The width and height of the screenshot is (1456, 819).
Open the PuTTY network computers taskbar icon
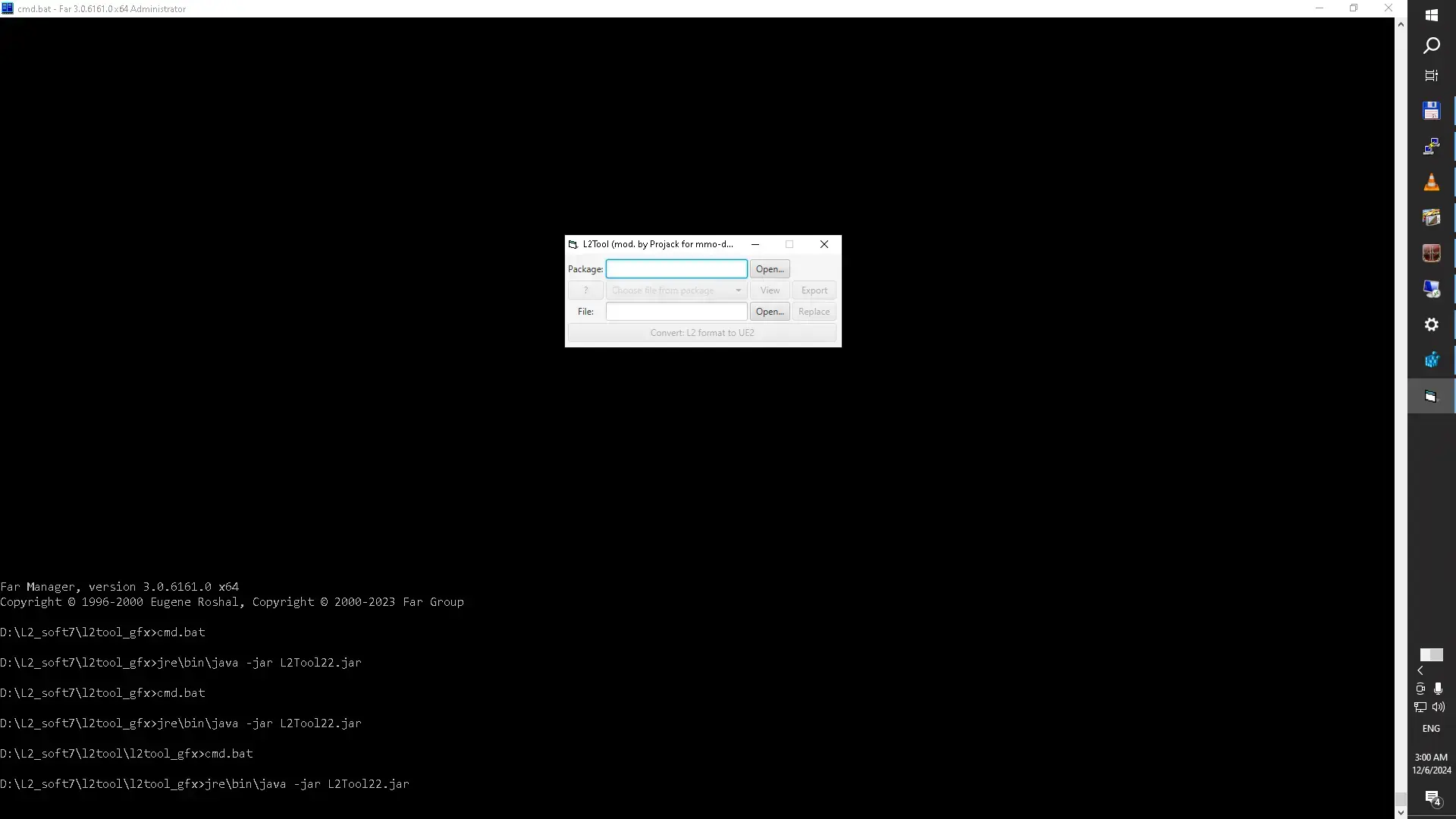coord(1431,146)
